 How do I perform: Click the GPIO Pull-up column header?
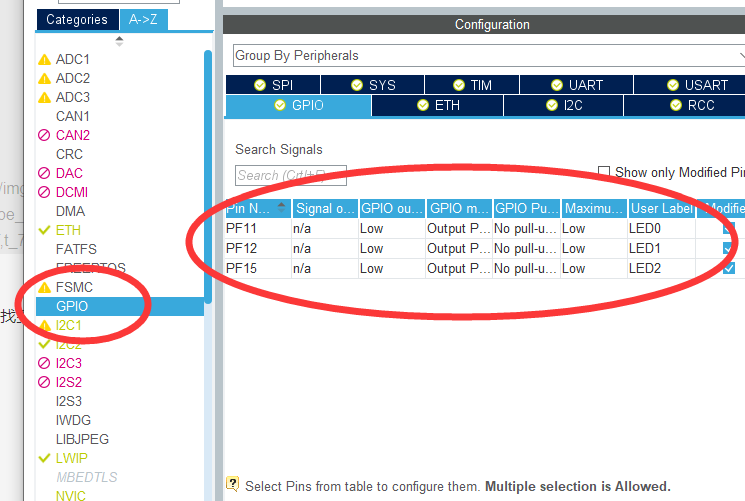(527, 208)
